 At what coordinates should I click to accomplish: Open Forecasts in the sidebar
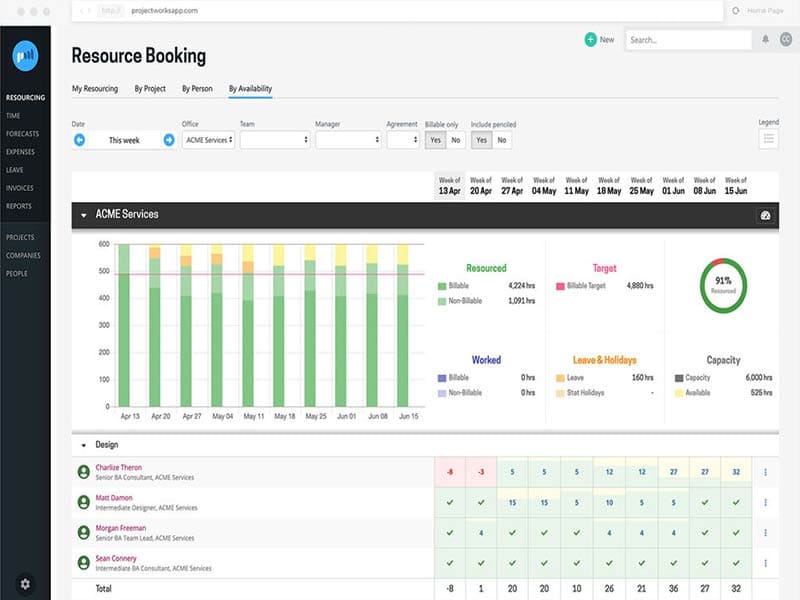[x=22, y=134]
